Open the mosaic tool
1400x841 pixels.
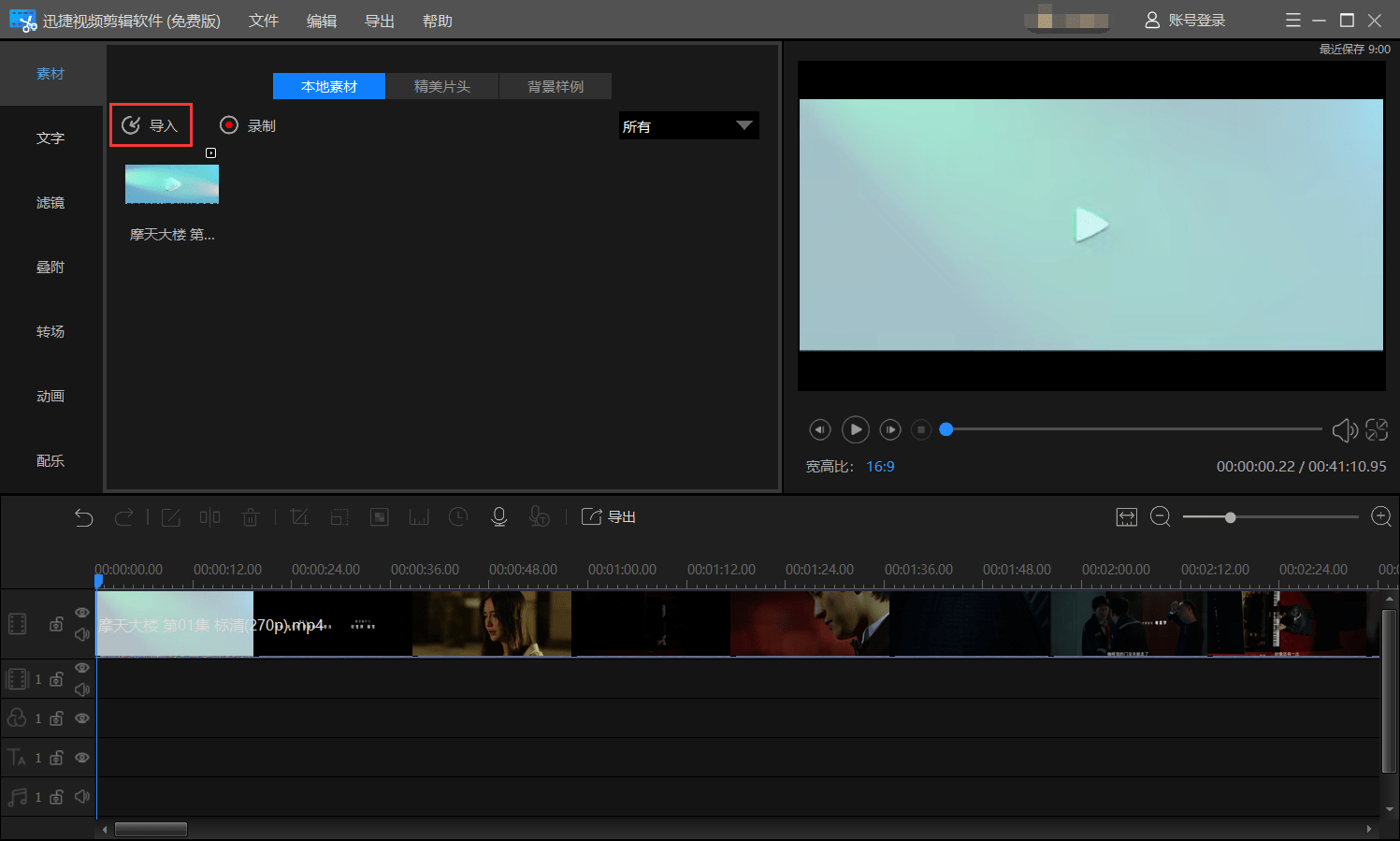point(380,517)
